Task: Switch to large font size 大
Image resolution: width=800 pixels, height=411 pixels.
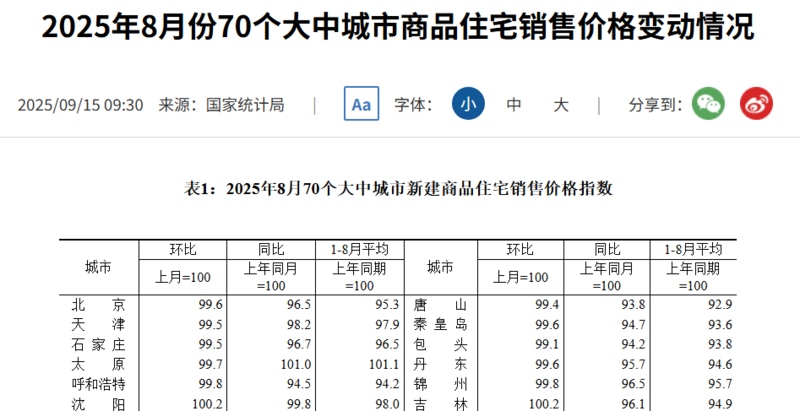Action: (561, 104)
